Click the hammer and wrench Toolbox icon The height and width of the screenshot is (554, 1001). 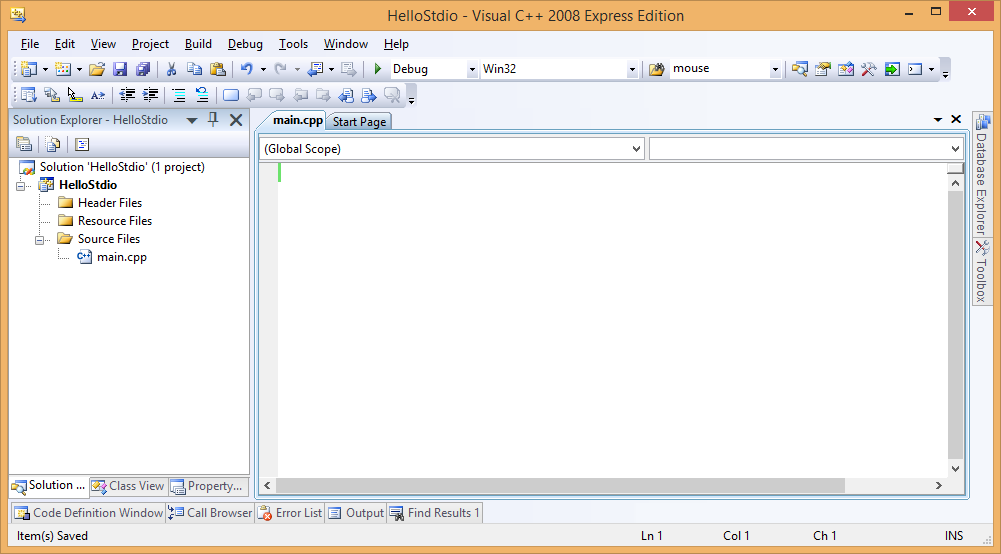click(869, 69)
